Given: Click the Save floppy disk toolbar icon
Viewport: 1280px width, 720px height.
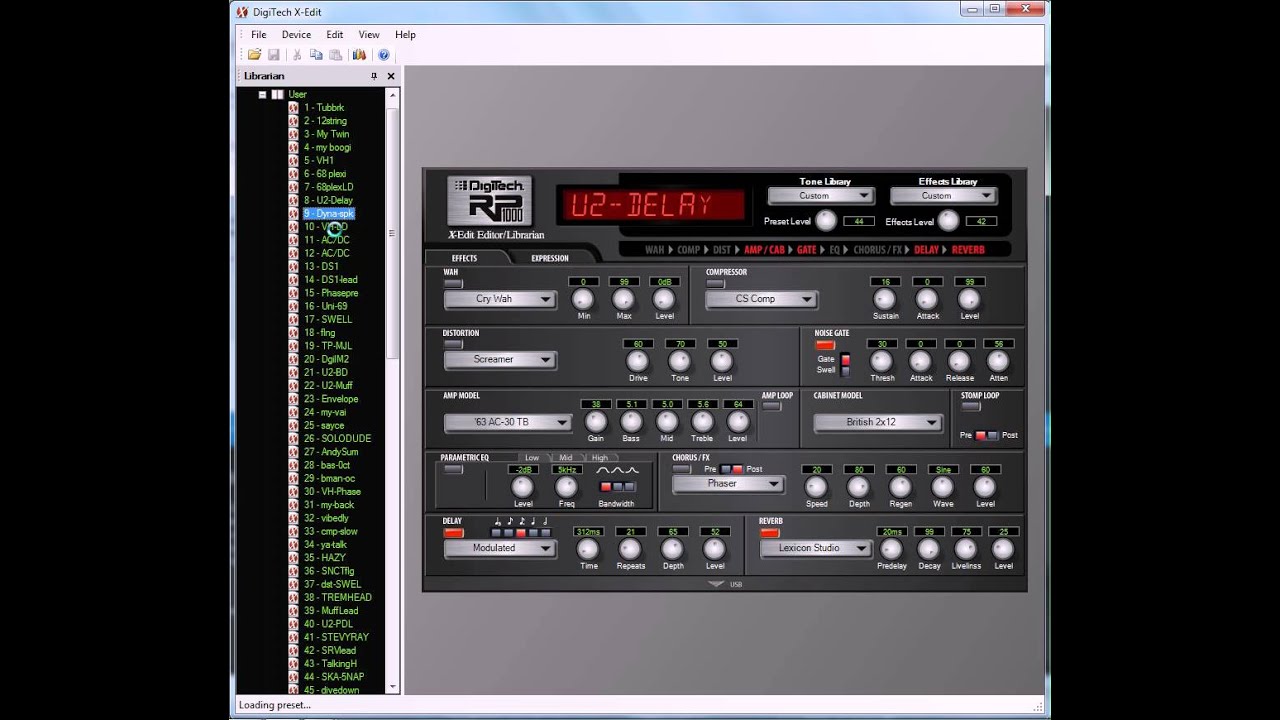Looking at the screenshot, I should click(274, 55).
